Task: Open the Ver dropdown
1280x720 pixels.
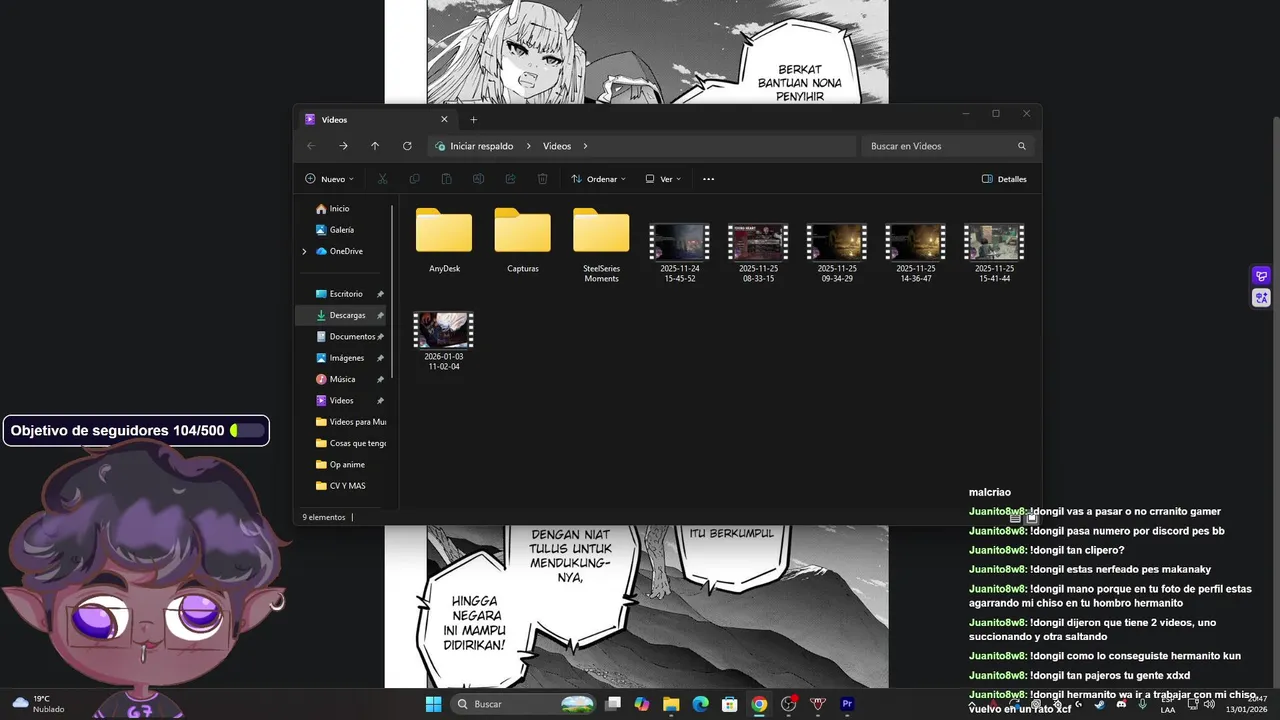Action: [663, 179]
